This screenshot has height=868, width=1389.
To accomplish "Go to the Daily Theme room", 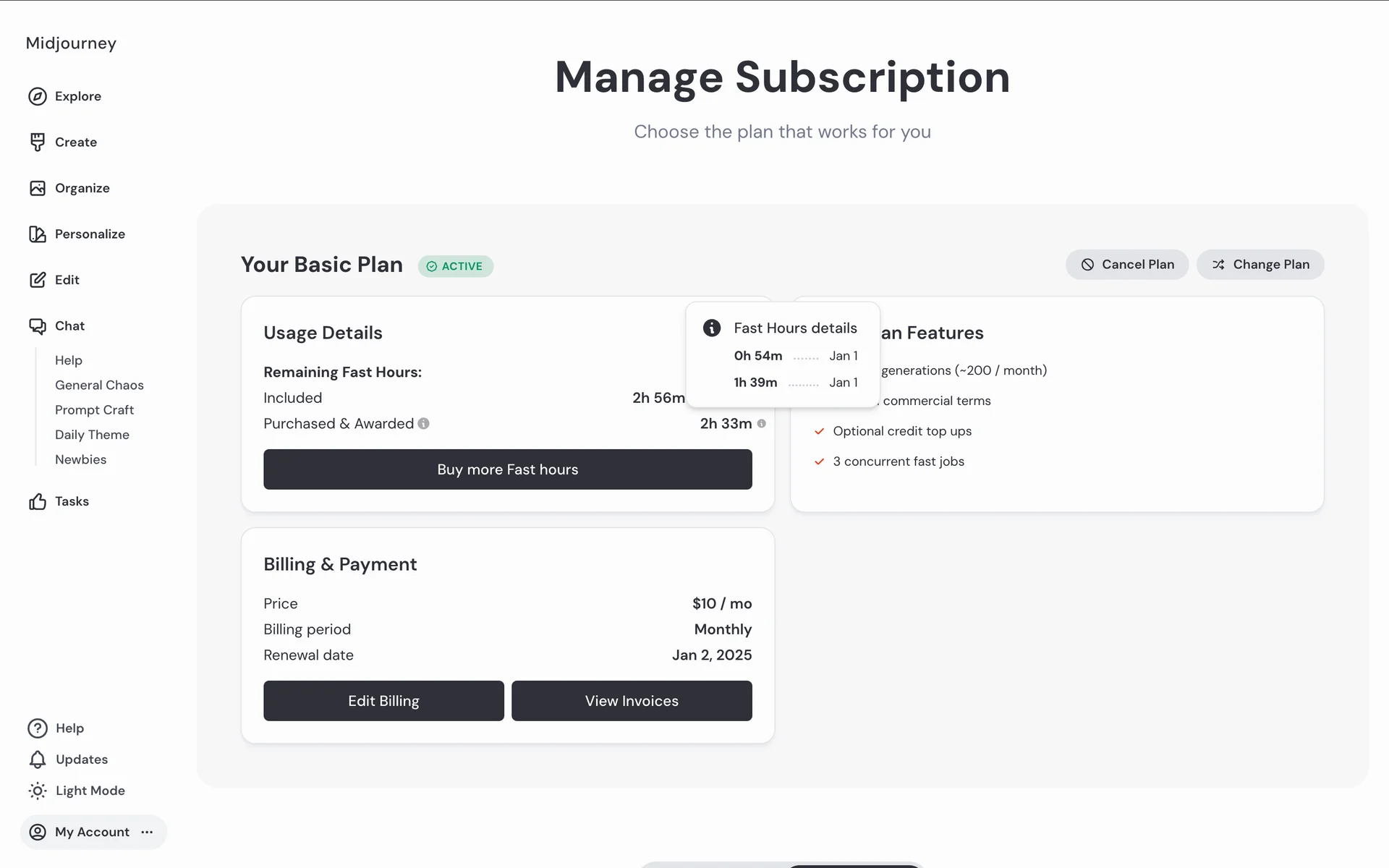I will click(92, 435).
